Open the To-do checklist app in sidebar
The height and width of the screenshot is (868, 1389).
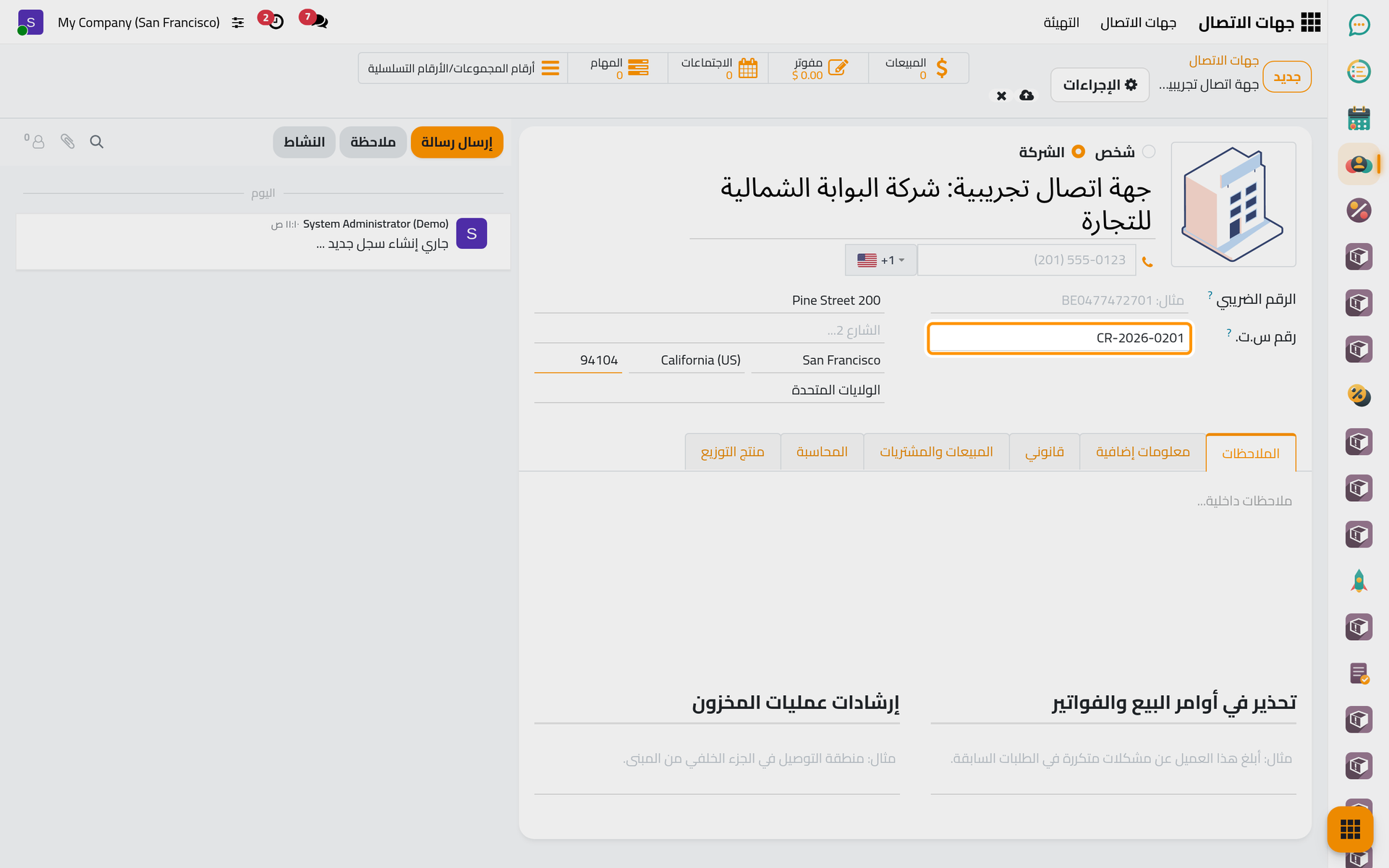(x=1359, y=72)
